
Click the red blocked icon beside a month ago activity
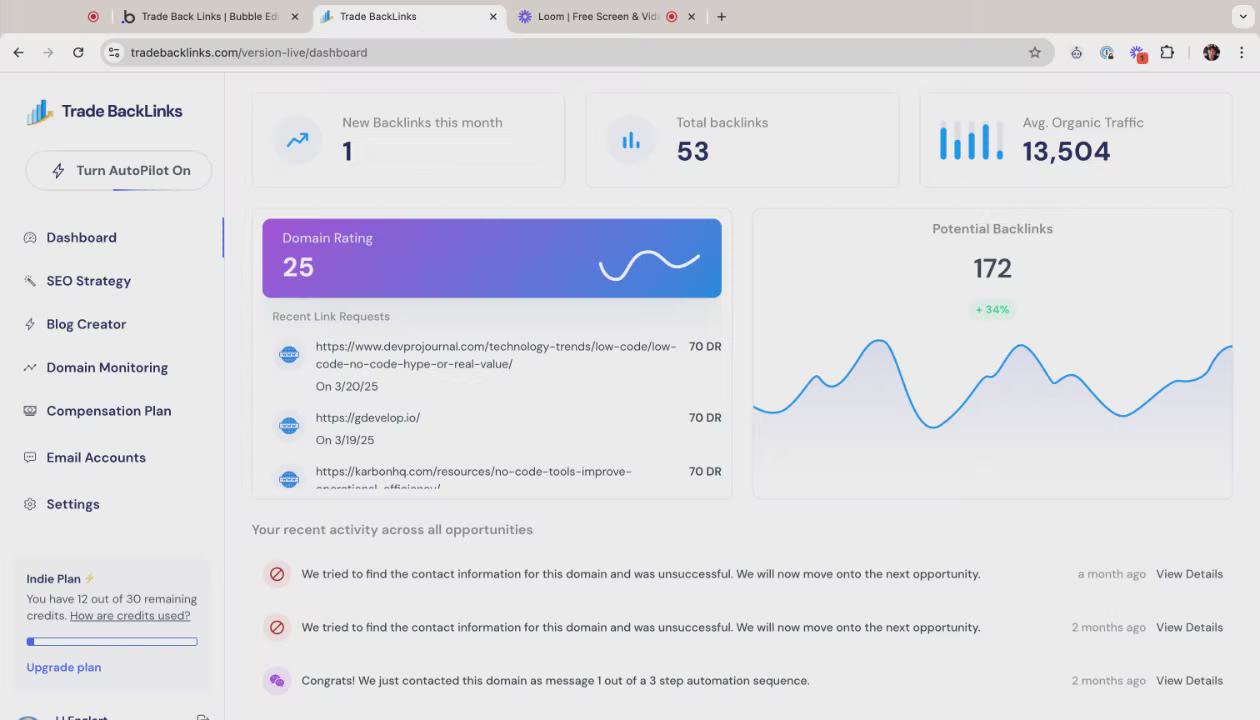click(x=277, y=574)
